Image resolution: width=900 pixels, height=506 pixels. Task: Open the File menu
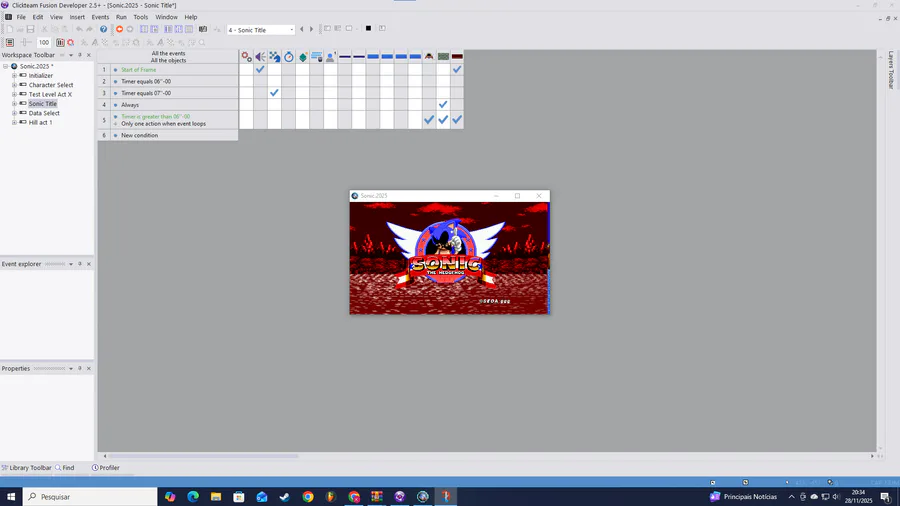point(21,17)
